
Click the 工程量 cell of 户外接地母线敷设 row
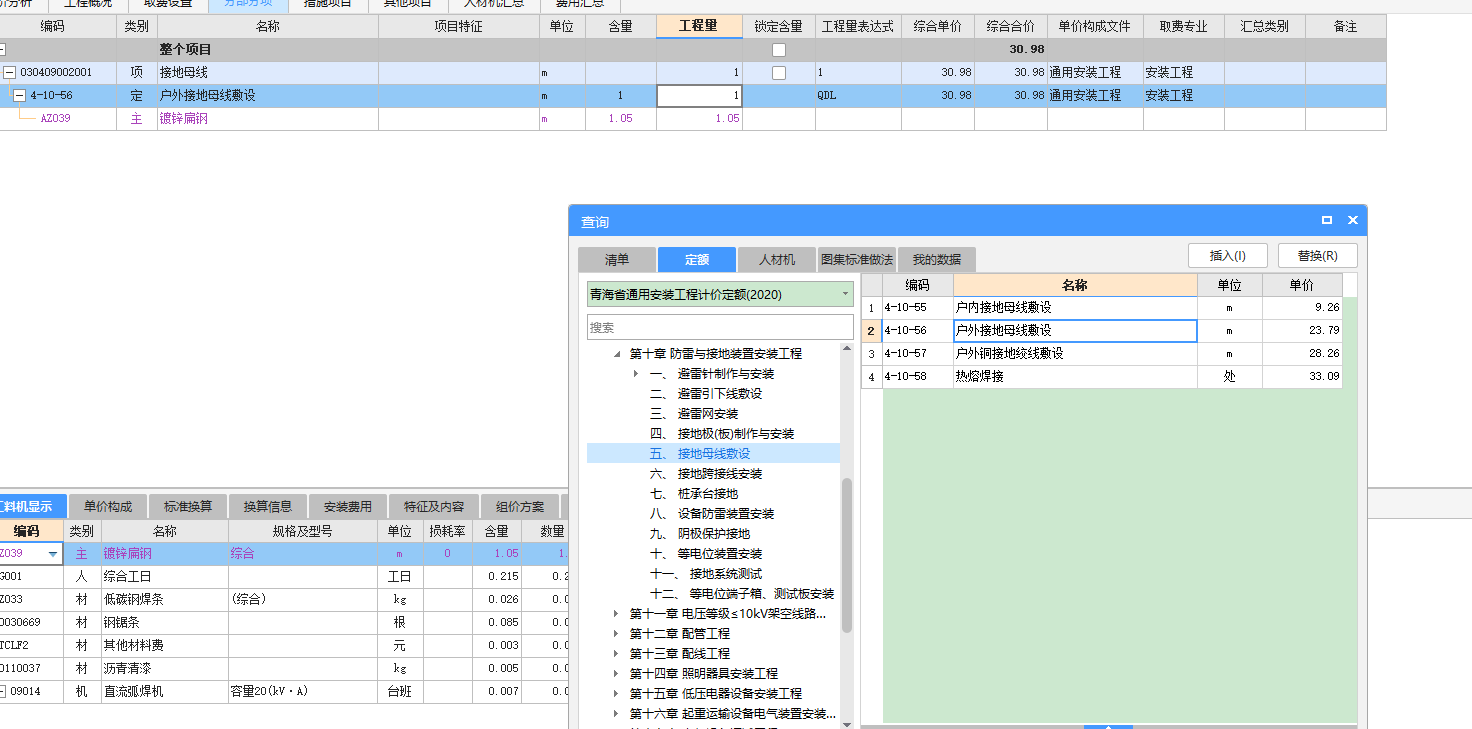coord(699,96)
